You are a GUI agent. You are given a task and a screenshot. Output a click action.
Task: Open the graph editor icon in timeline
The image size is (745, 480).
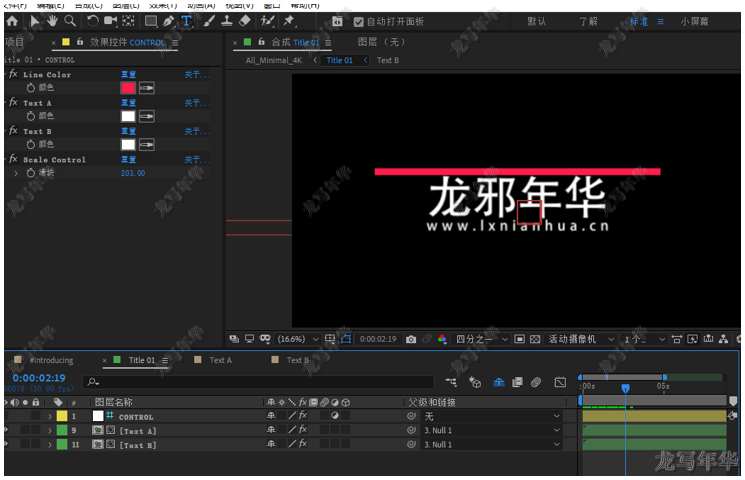[x=560, y=382]
